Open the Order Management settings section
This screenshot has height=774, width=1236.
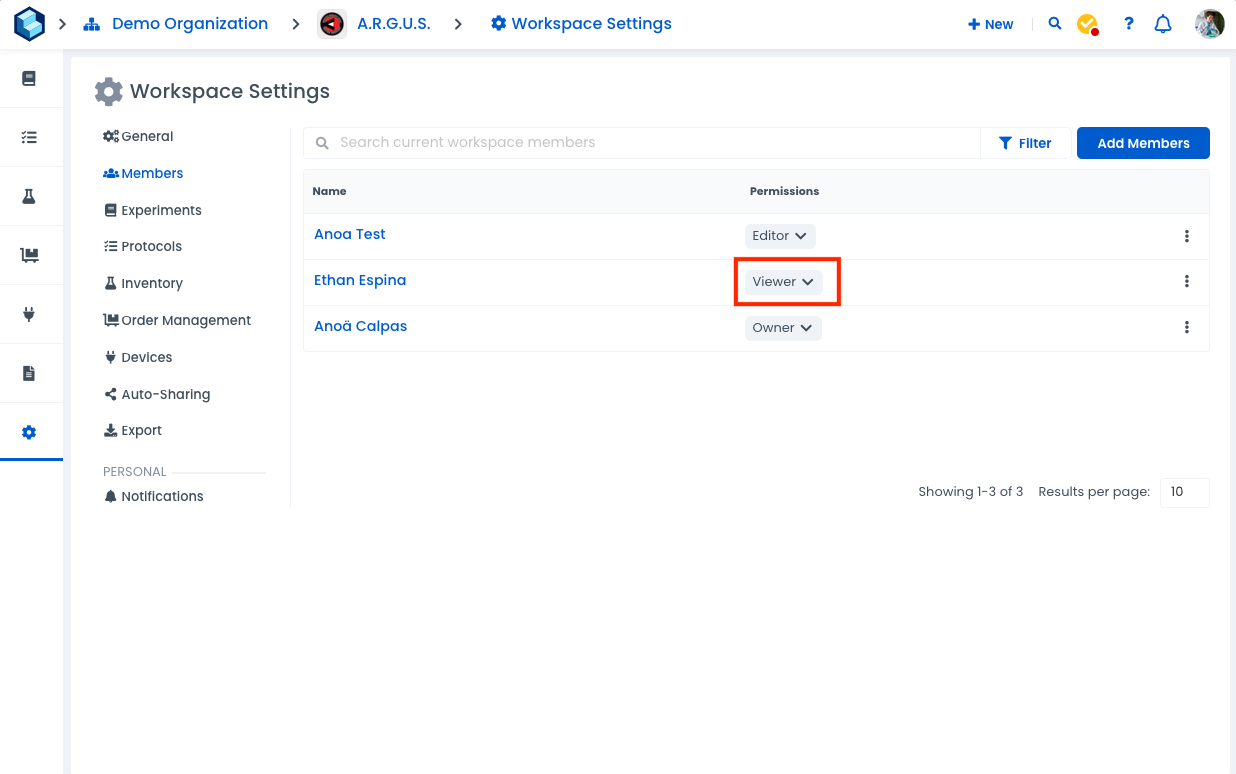(x=185, y=320)
